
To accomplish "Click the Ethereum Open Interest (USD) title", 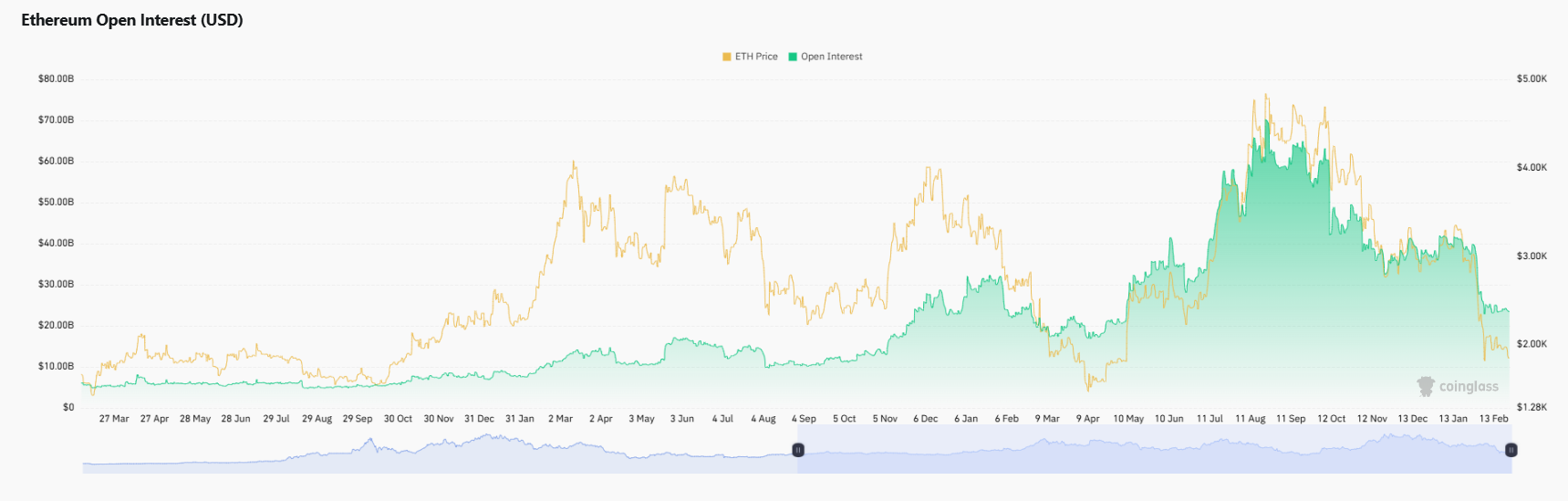I will [132, 20].
